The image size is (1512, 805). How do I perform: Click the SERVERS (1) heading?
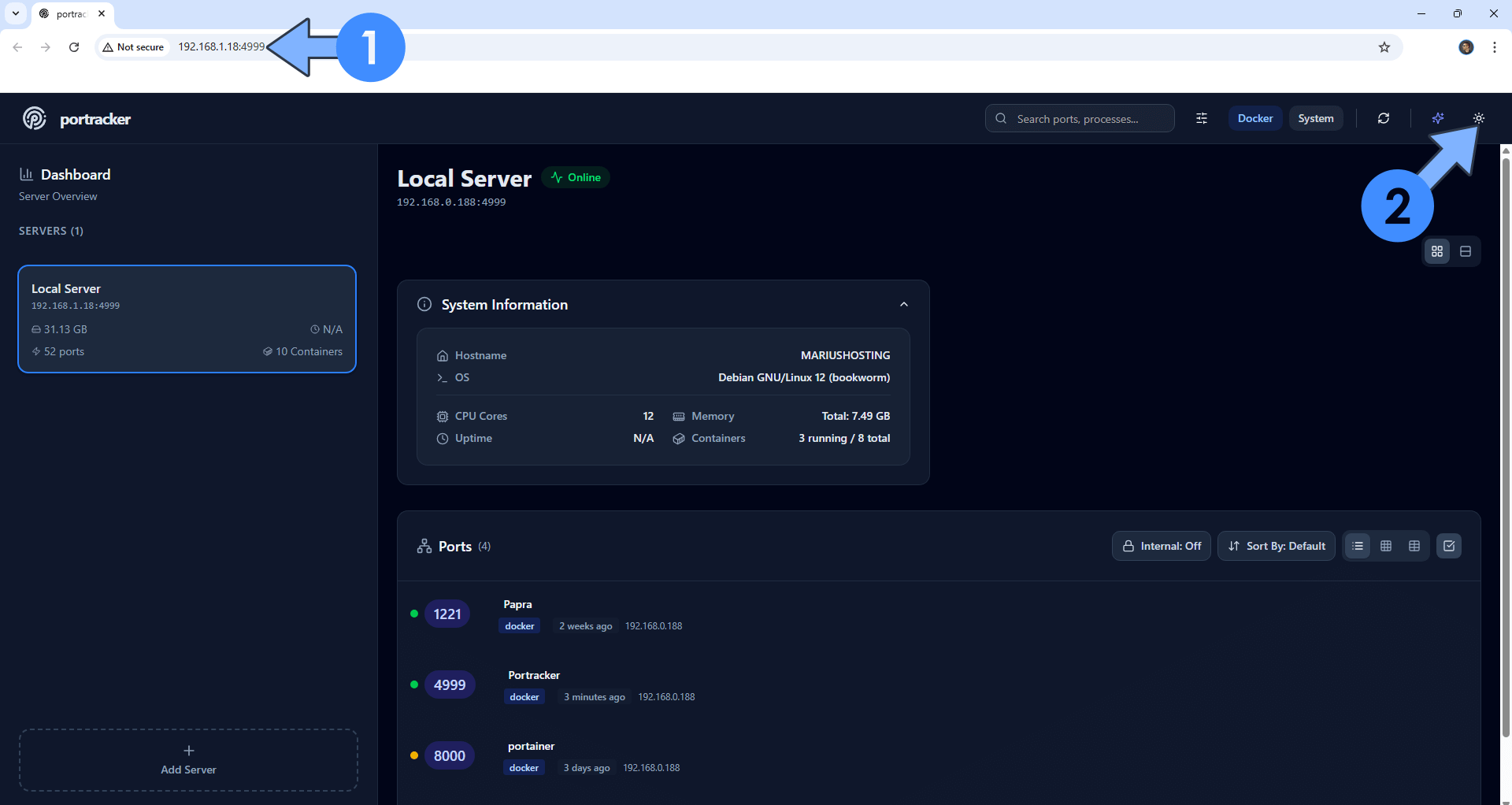coord(51,231)
